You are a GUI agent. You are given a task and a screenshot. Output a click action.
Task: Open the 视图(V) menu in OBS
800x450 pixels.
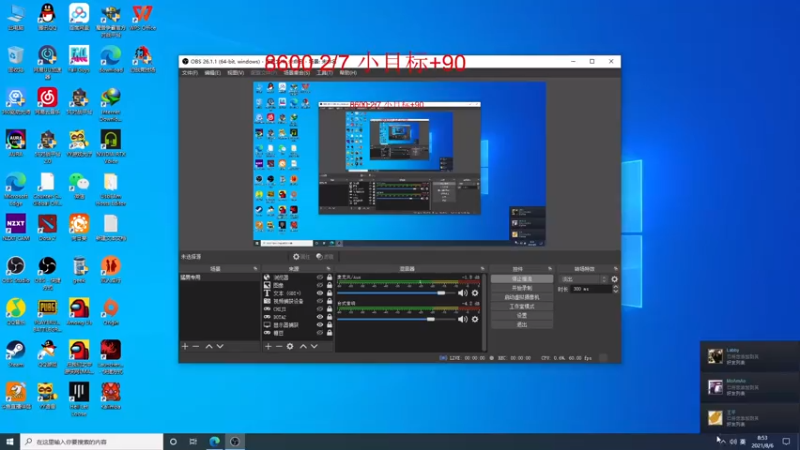point(235,73)
